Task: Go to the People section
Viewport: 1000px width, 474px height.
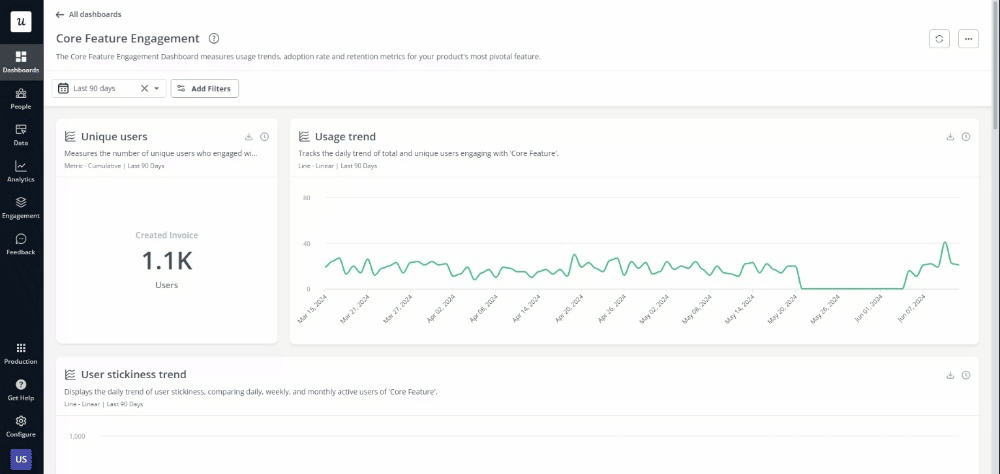Action: (x=21, y=98)
